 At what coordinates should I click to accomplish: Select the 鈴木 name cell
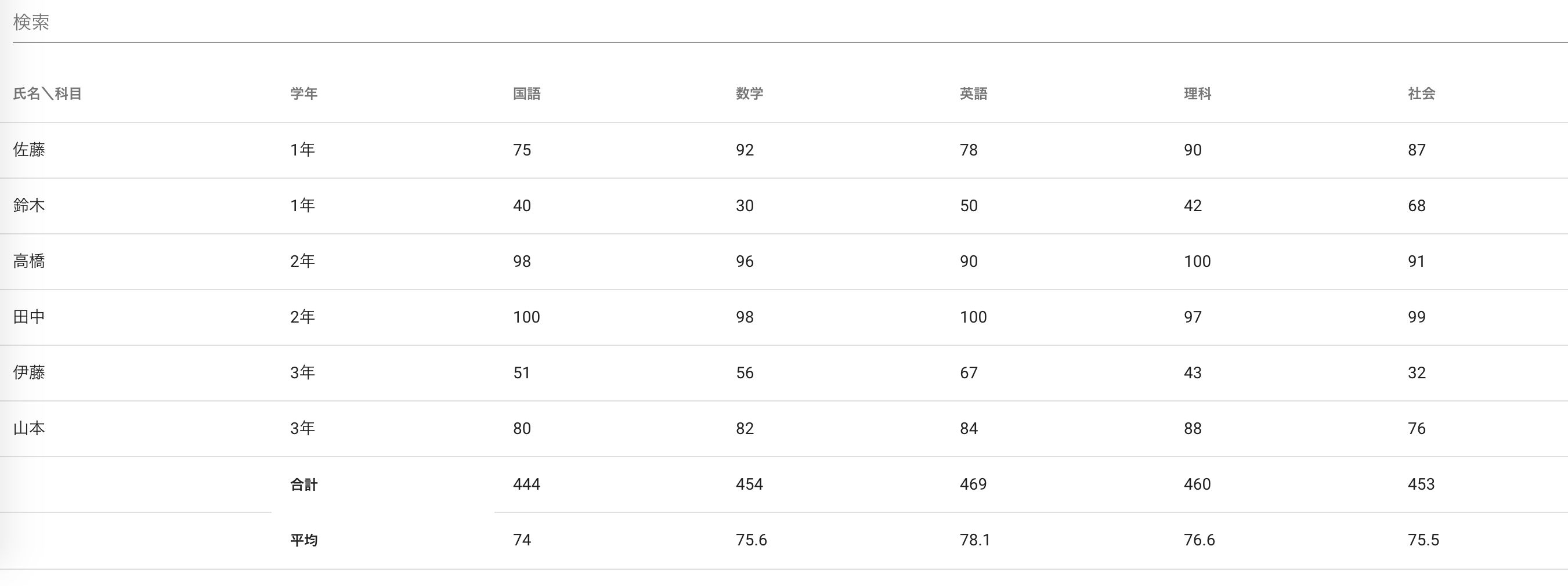click(x=29, y=205)
